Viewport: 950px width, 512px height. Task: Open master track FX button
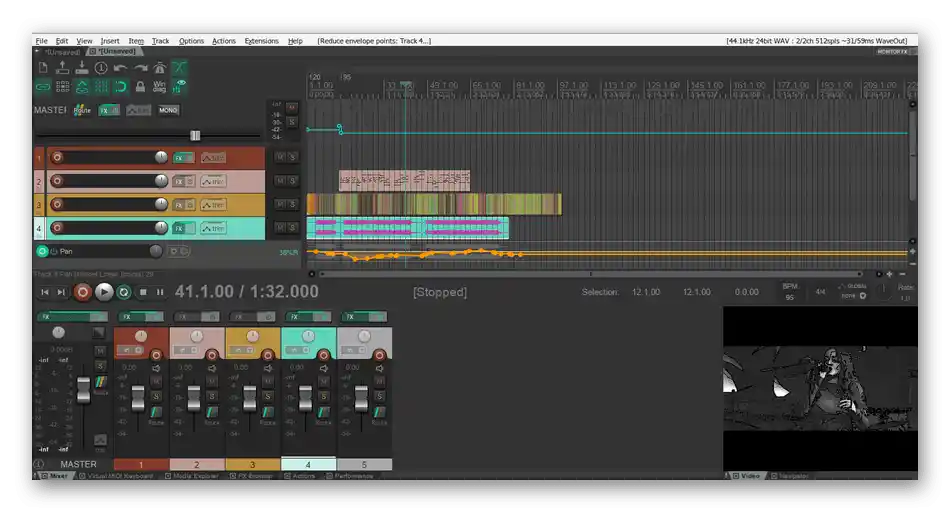(105, 110)
